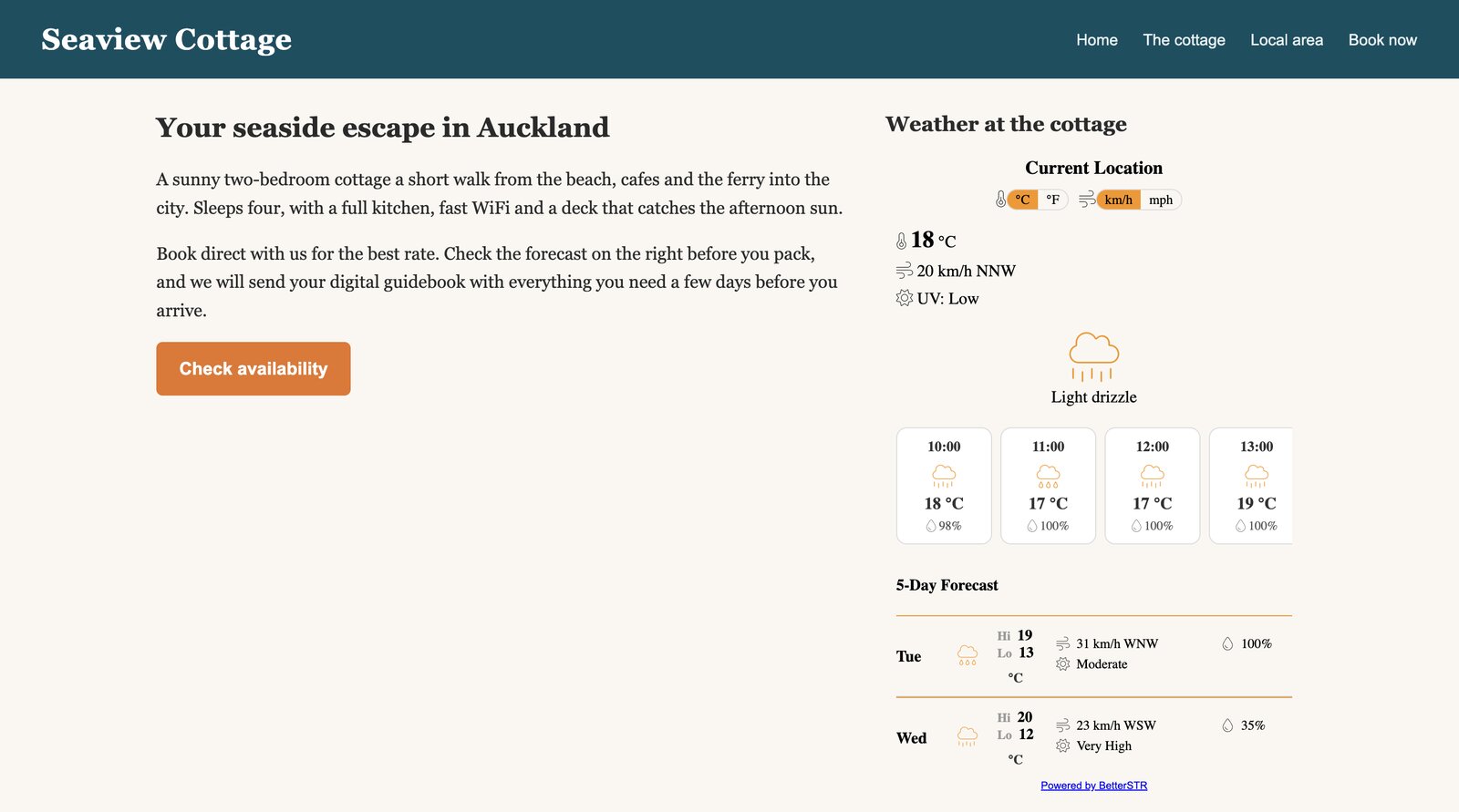The height and width of the screenshot is (812, 1459).
Task: Click the wind icon next to 20 km/h NNW
Action: click(905, 271)
